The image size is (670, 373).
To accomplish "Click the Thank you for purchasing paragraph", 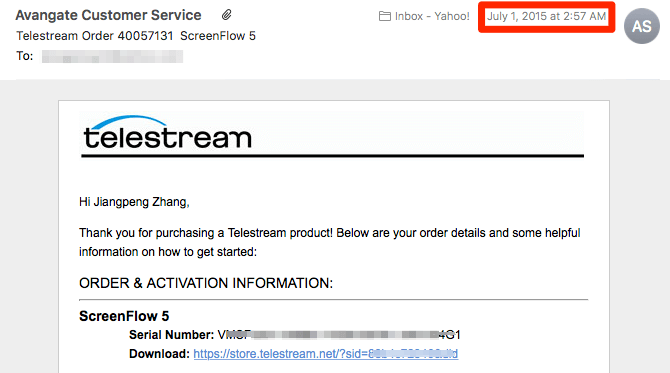I will pyautogui.click(x=329, y=242).
